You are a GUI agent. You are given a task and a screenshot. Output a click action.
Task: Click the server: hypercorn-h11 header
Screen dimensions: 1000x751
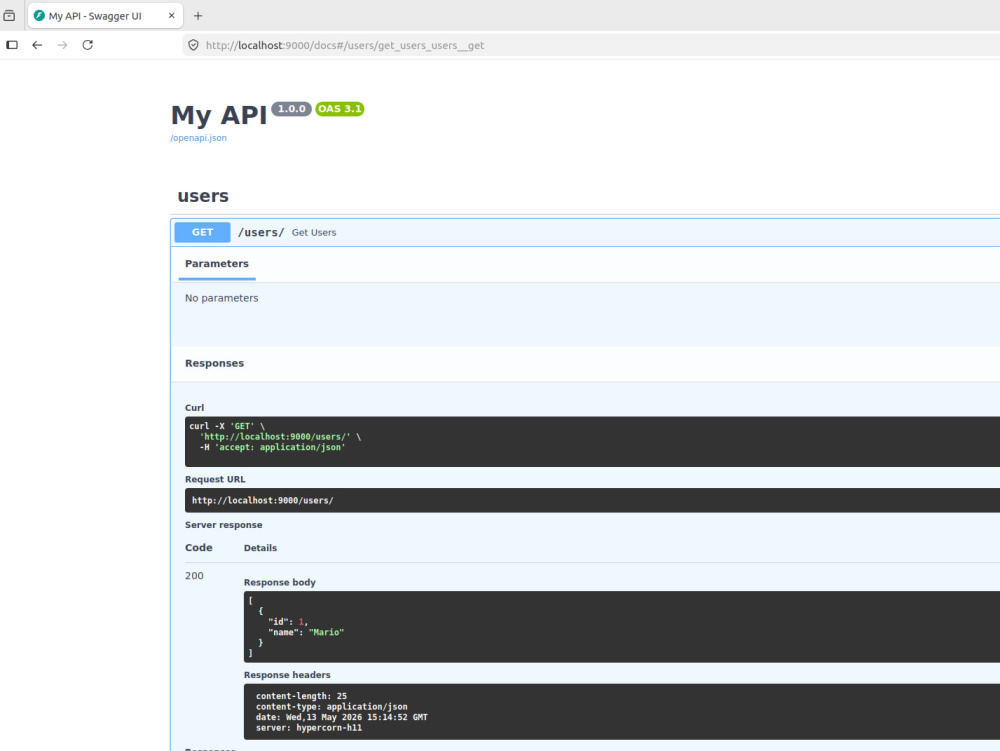[x=309, y=728]
